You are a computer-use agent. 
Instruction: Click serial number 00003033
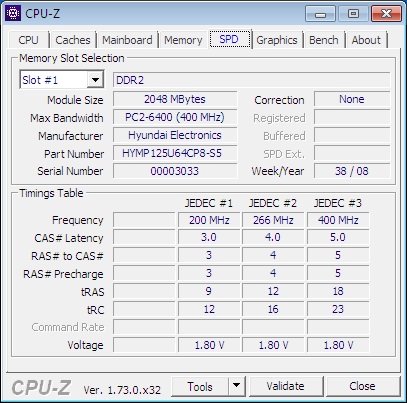(x=175, y=171)
